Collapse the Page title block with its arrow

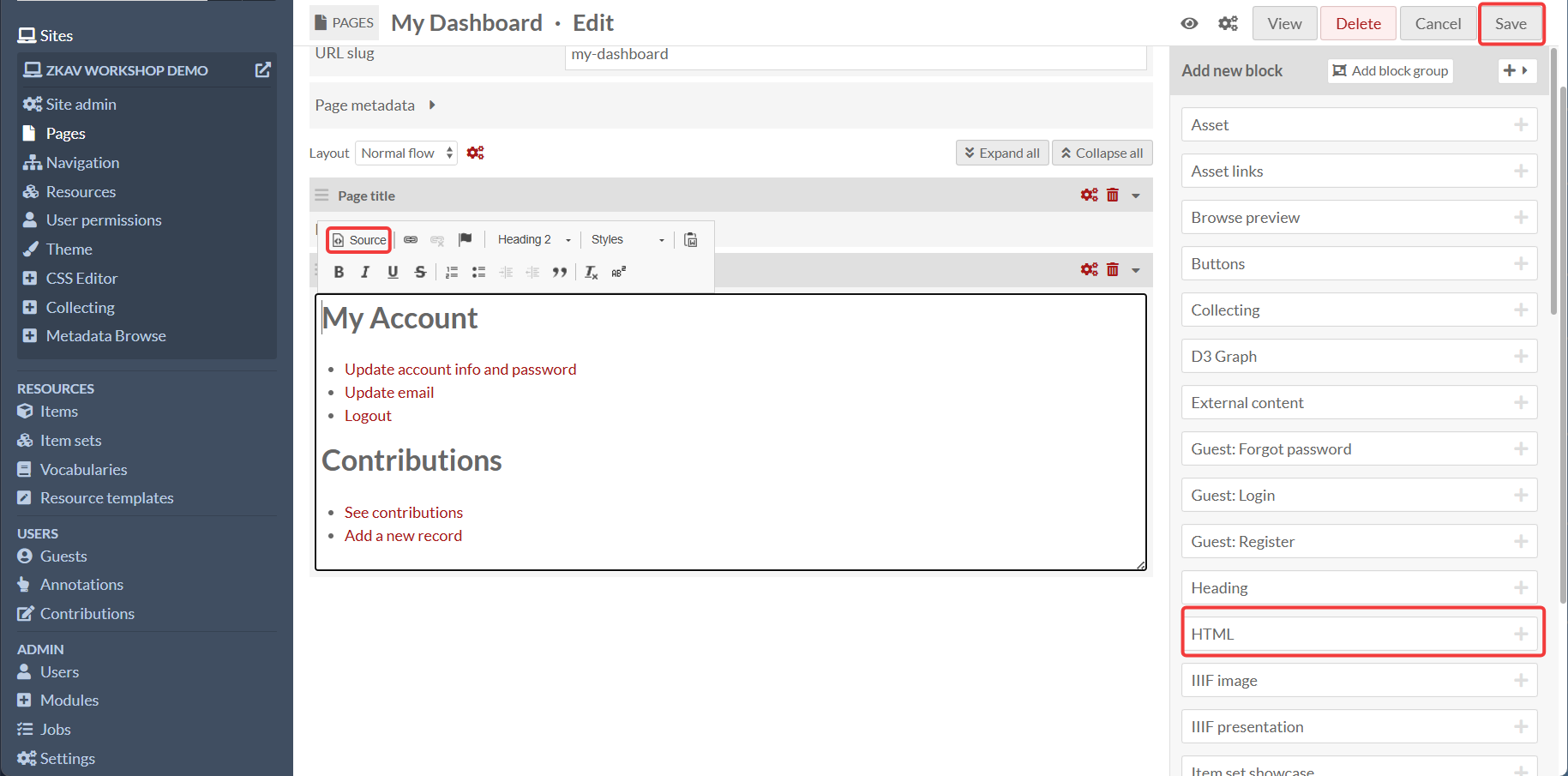pos(1136,196)
